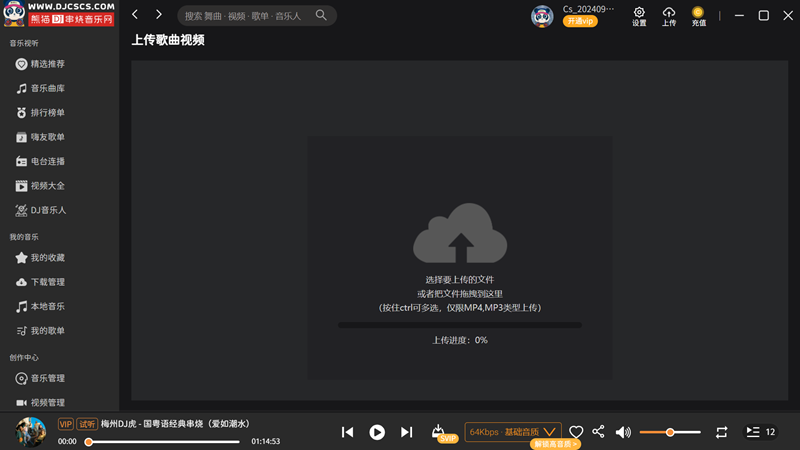Screen dimensions: 800x450
Task: Click the star icon beside 我的收藏
Action: (x=21, y=258)
